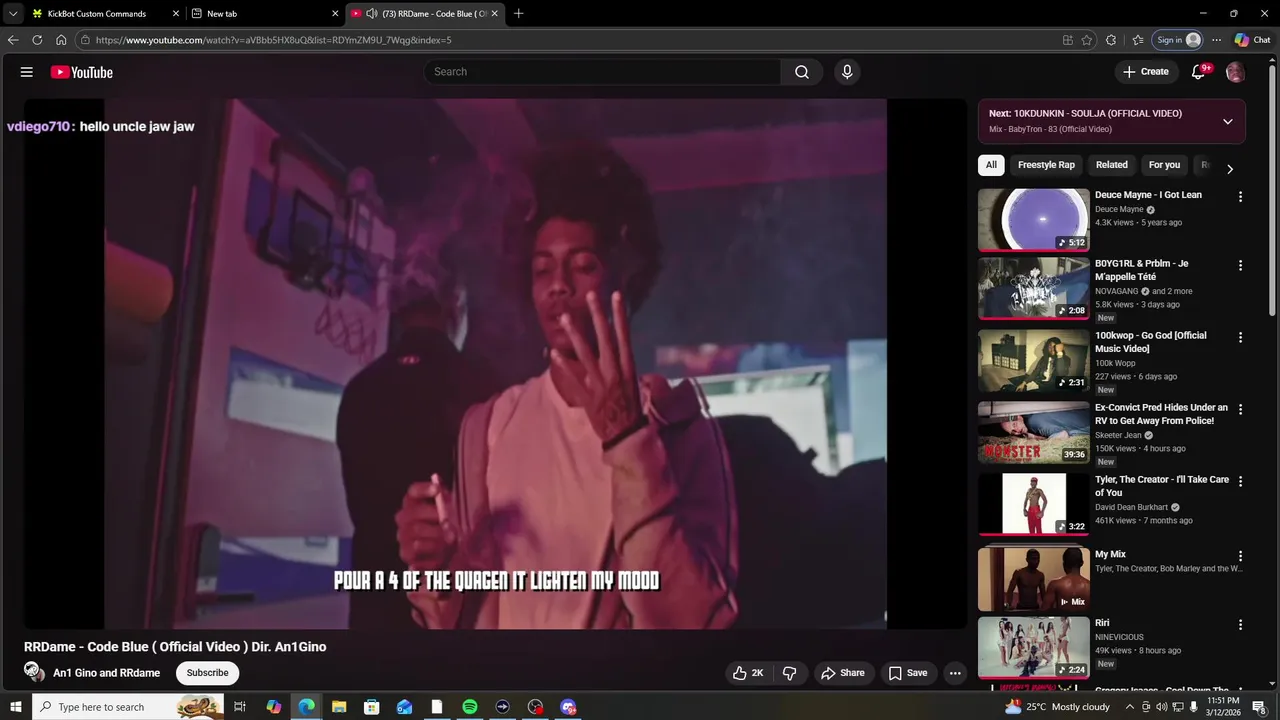Click the Create button

pyautogui.click(x=1146, y=72)
